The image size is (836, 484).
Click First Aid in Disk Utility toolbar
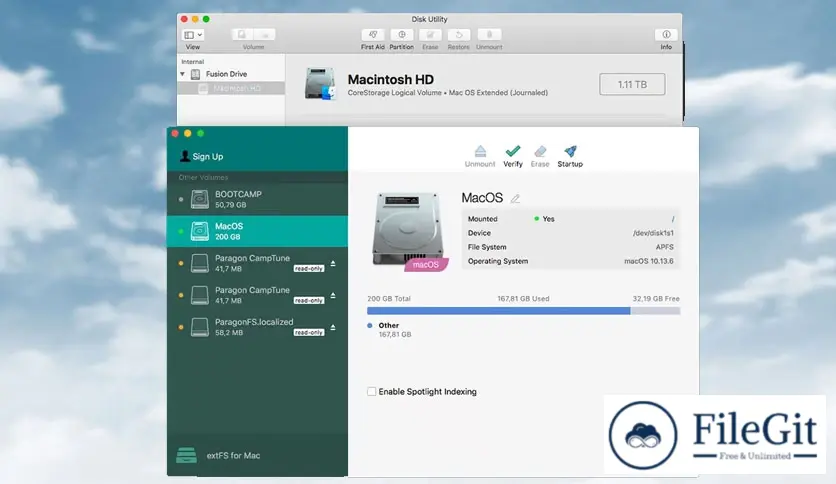tap(373, 35)
